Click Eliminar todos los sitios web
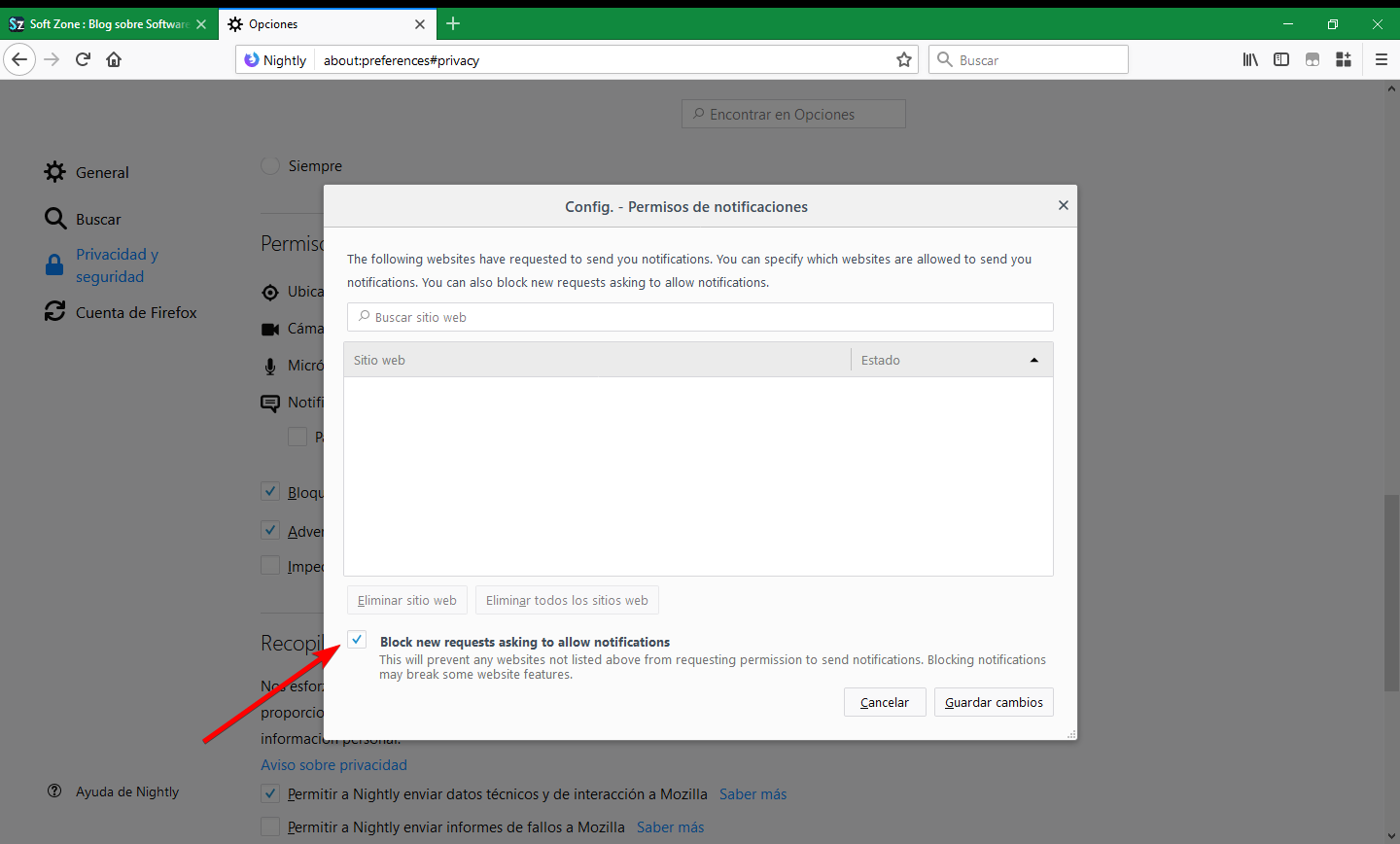The height and width of the screenshot is (844, 1400). (x=567, y=600)
